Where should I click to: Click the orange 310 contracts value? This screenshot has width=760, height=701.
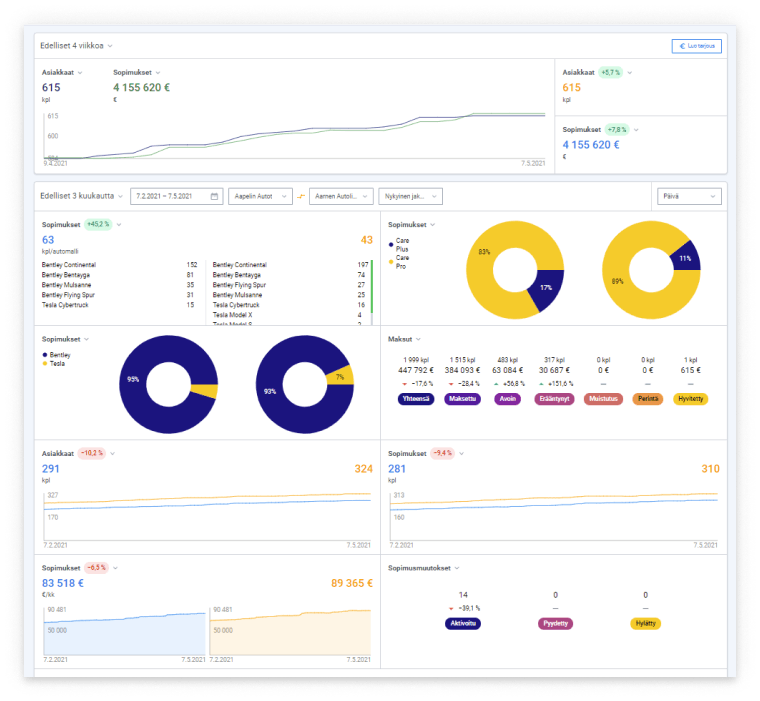711,469
